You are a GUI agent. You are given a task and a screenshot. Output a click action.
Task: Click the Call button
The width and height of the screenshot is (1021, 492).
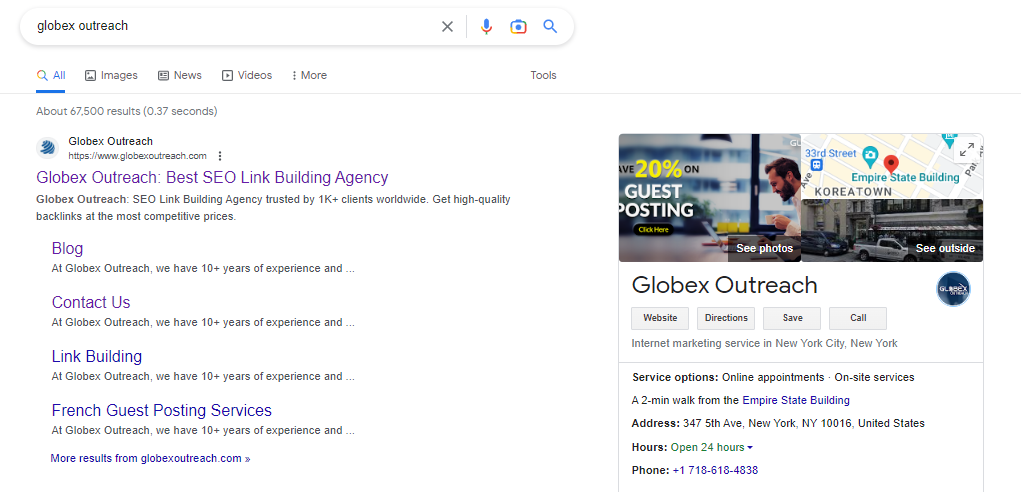pos(858,318)
